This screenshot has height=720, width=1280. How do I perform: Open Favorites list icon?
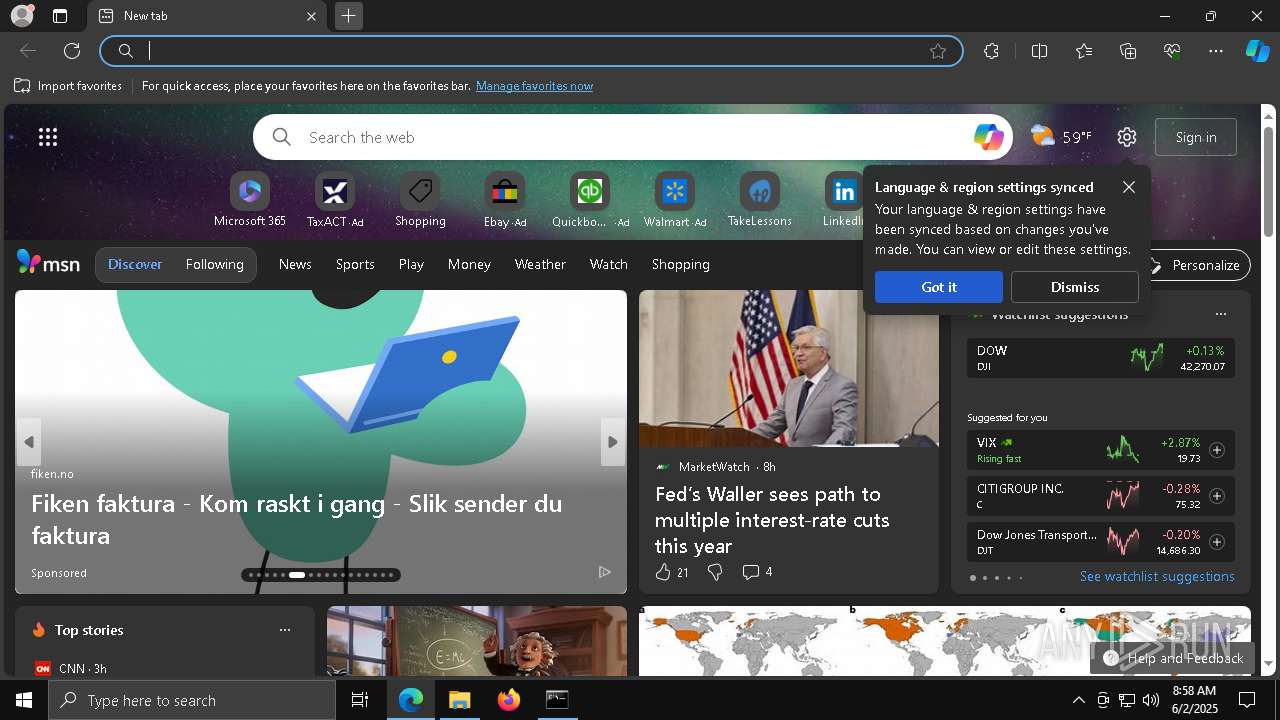pos(1084,51)
